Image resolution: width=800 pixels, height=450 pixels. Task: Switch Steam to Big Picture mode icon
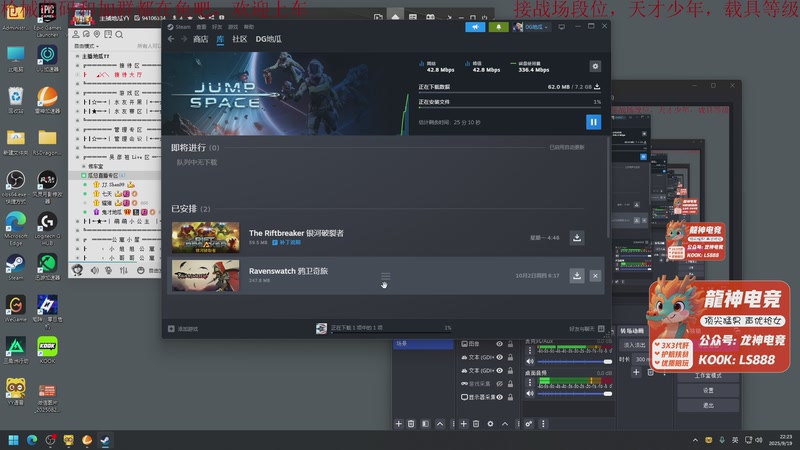(x=561, y=27)
